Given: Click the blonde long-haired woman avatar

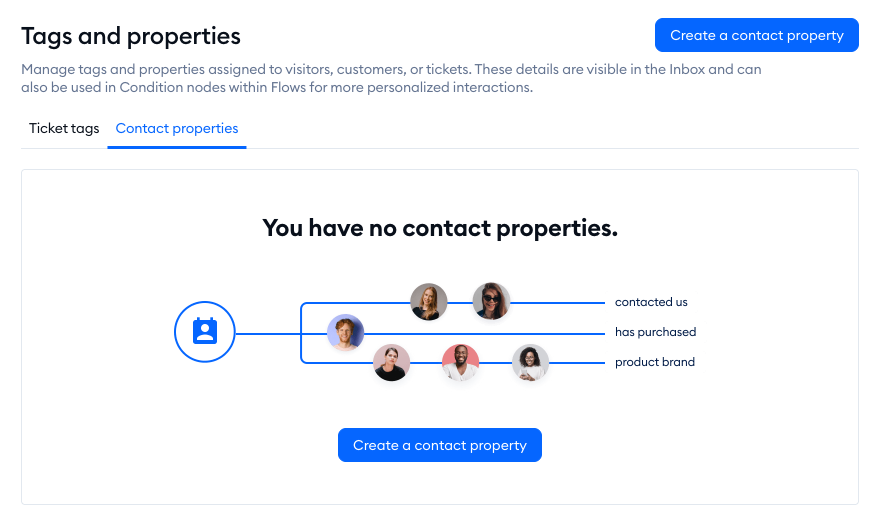Looking at the screenshot, I should point(429,301).
